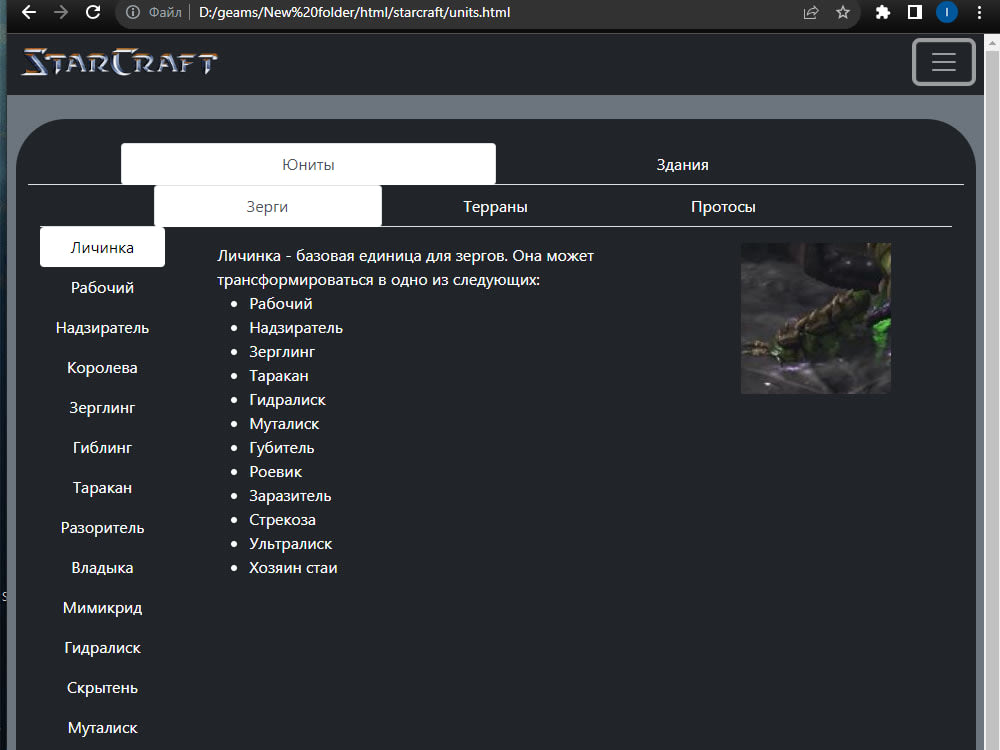Click the StarCraft logo
1000x750 pixels.
119,62
